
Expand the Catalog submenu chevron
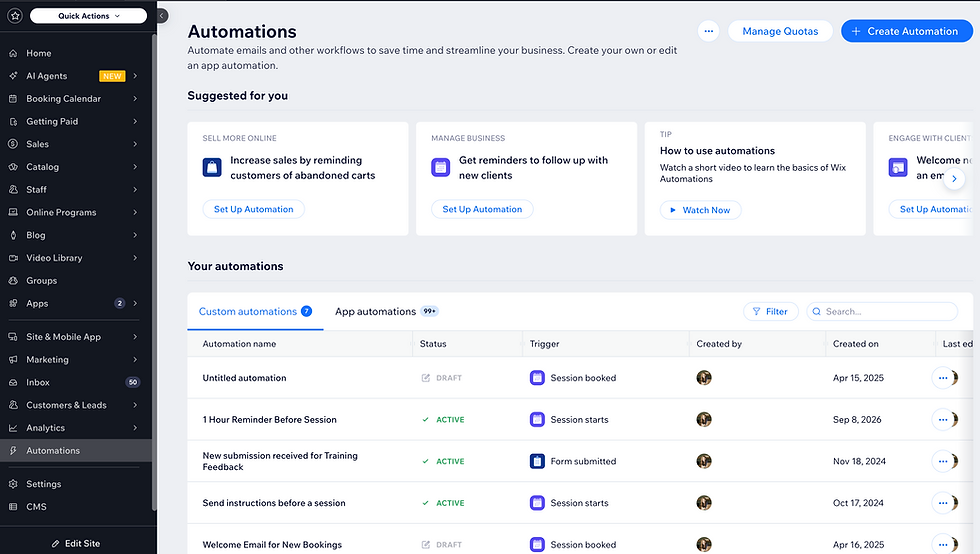(135, 167)
